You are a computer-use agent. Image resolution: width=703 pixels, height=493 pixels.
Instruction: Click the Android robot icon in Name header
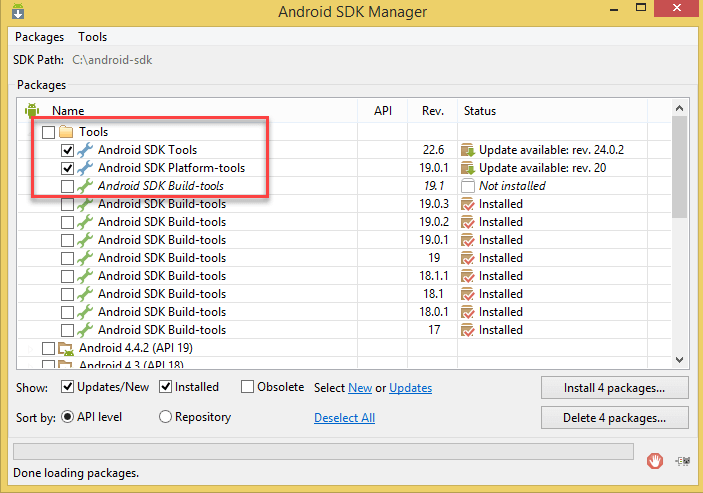[31, 111]
